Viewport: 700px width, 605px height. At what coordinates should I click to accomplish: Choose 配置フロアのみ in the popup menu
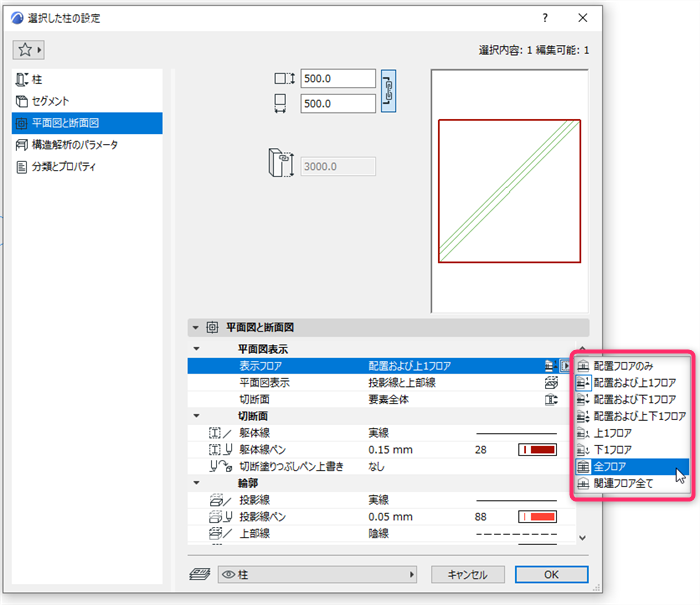632,366
